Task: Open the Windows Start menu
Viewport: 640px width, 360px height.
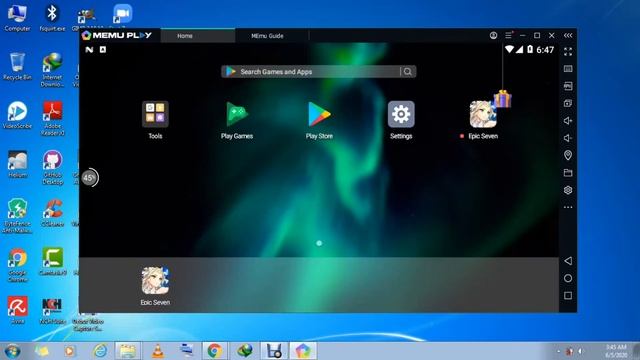Action: (12, 351)
